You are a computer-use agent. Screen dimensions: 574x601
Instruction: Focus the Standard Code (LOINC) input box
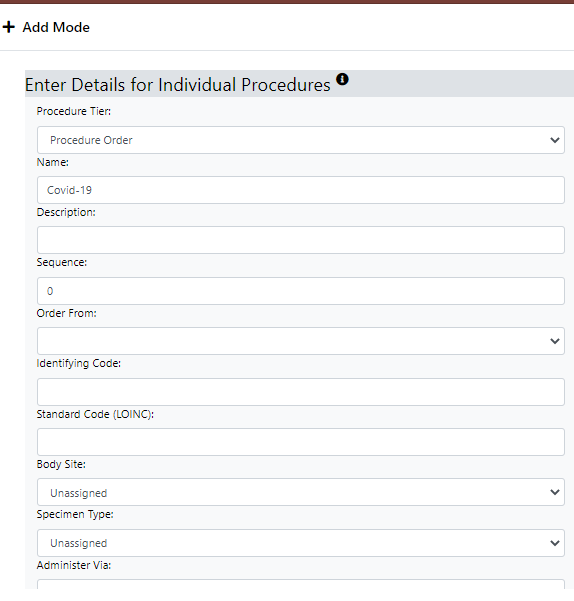point(301,442)
